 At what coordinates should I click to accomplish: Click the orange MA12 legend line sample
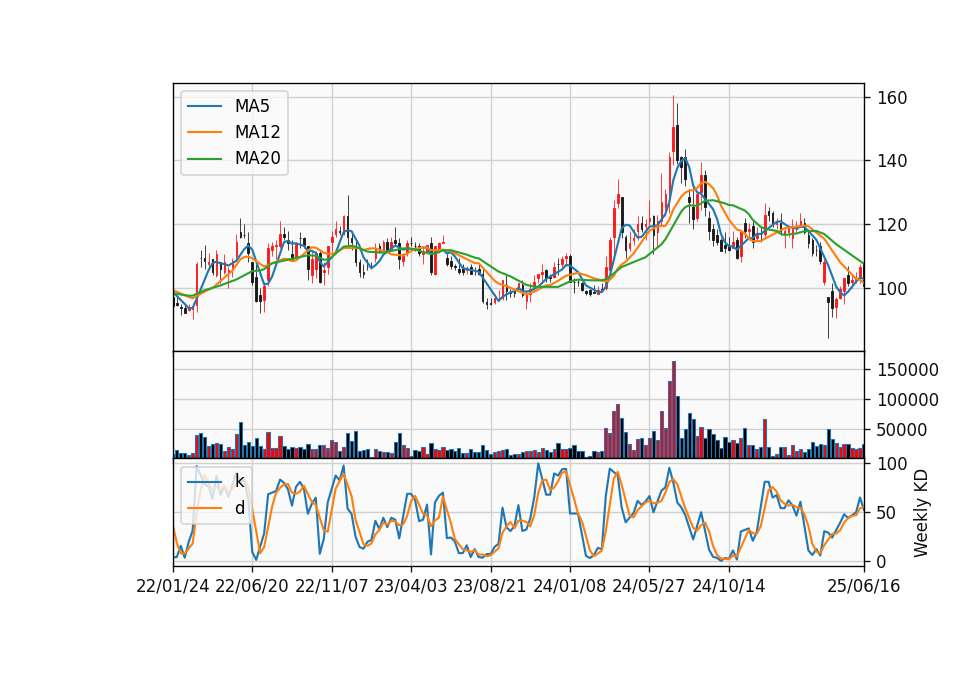[x=204, y=132]
